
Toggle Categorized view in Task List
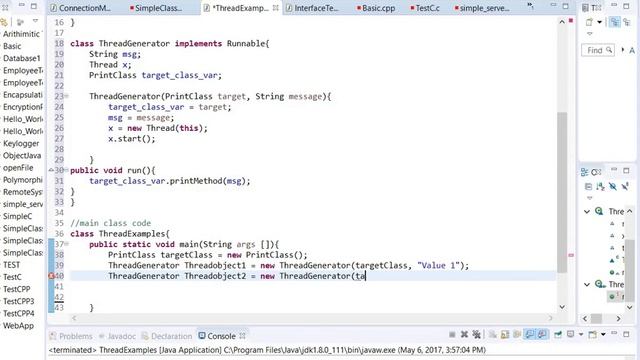(x=615, y=22)
